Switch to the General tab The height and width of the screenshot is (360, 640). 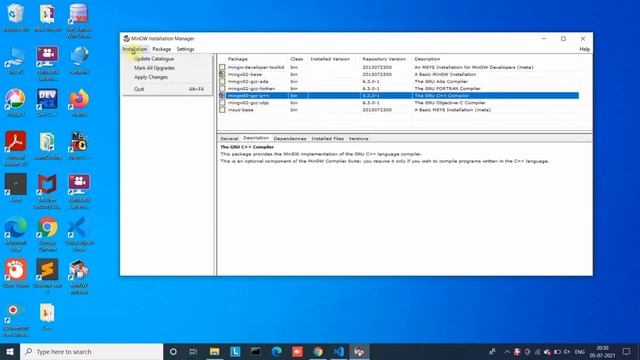(229, 138)
